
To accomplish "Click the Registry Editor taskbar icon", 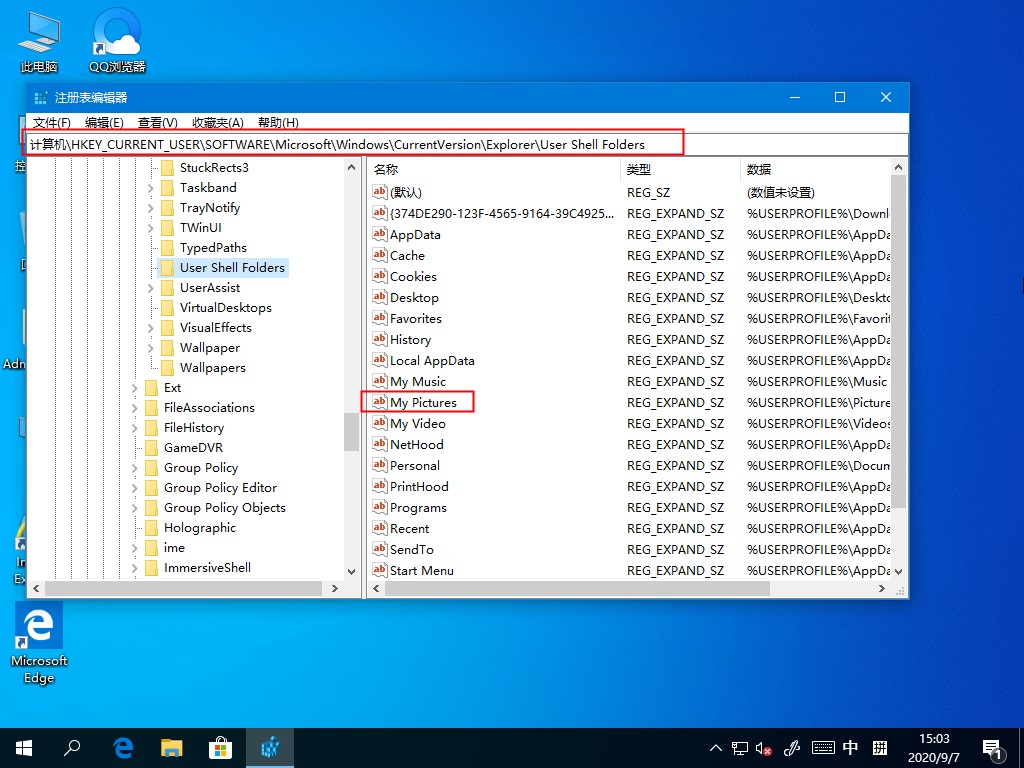I will pyautogui.click(x=270, y=747).
